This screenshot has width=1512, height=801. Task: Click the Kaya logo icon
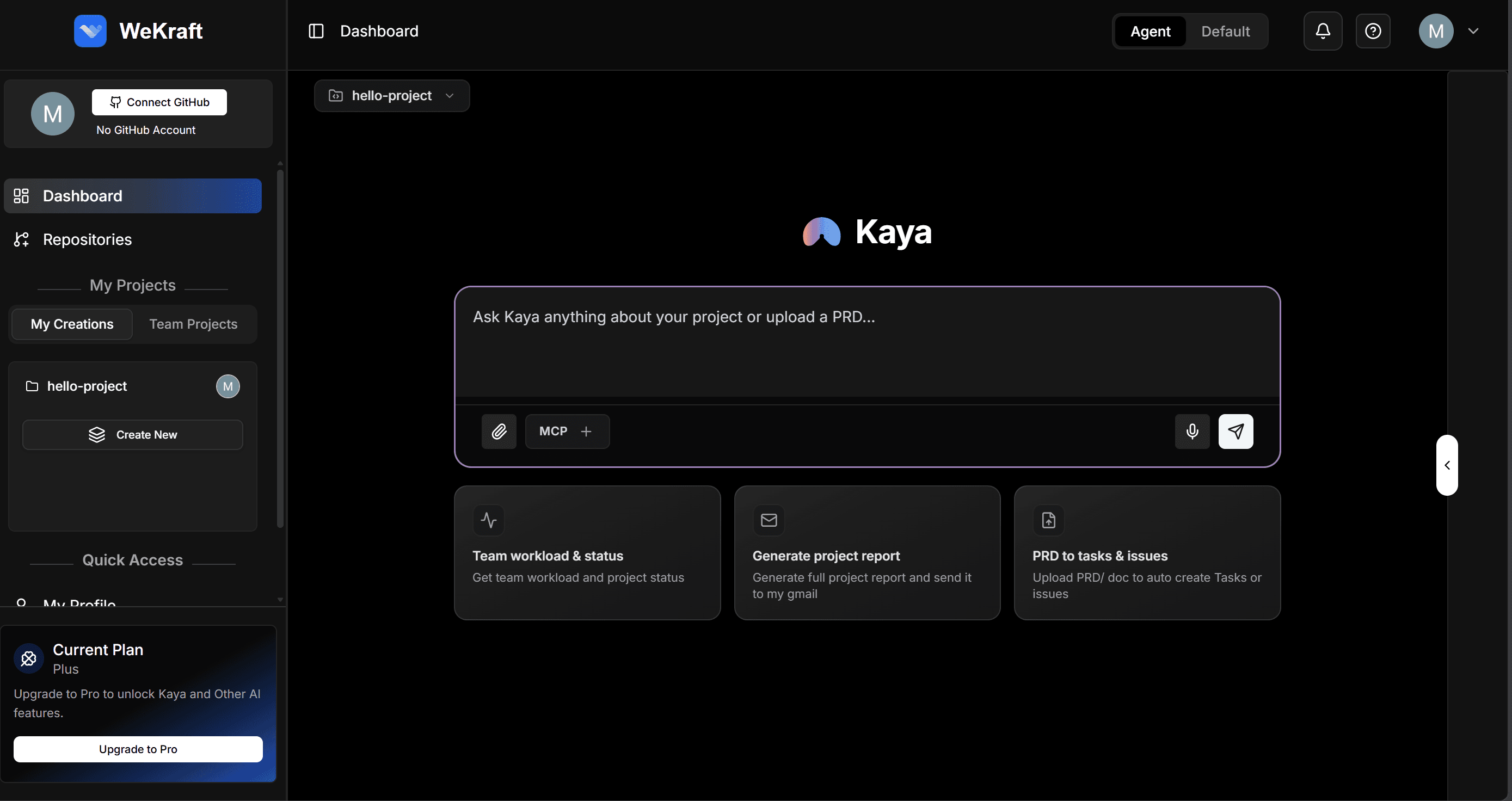point(822,232)
